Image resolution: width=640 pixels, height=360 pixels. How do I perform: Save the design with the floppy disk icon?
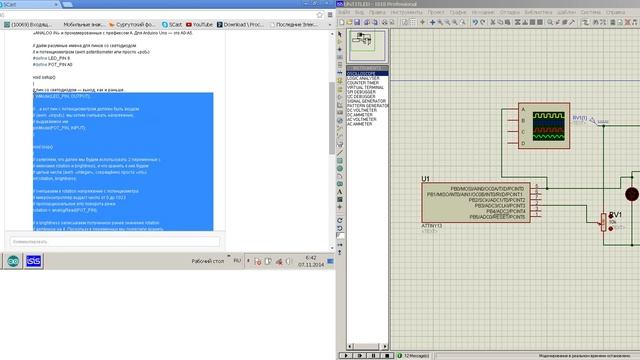(x=357, y=22)
